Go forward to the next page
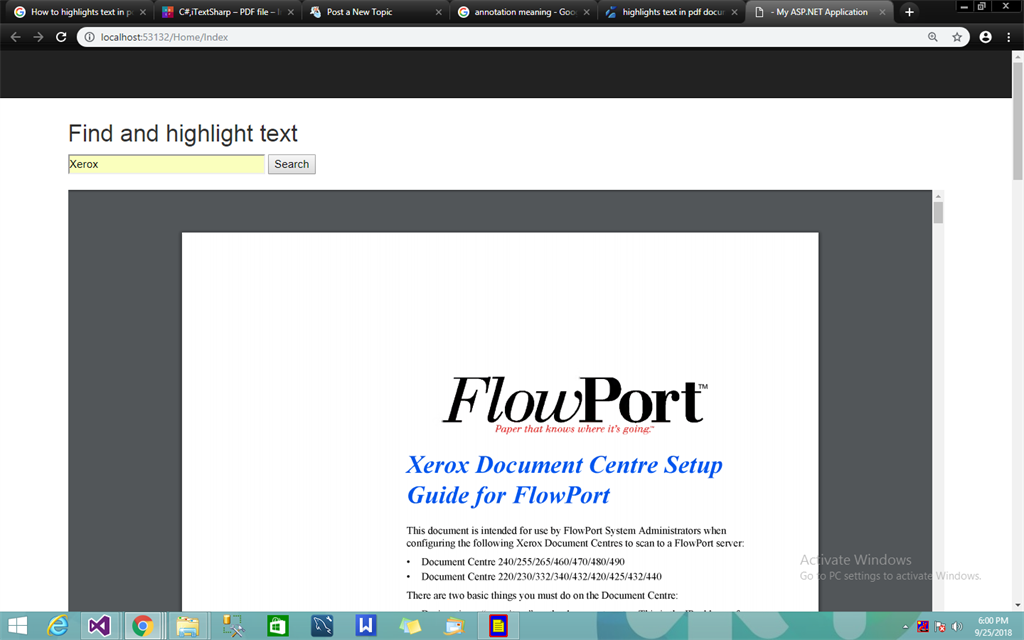Image resolution: width=1024 pixels, height=640 pixels. click(39, 37)
